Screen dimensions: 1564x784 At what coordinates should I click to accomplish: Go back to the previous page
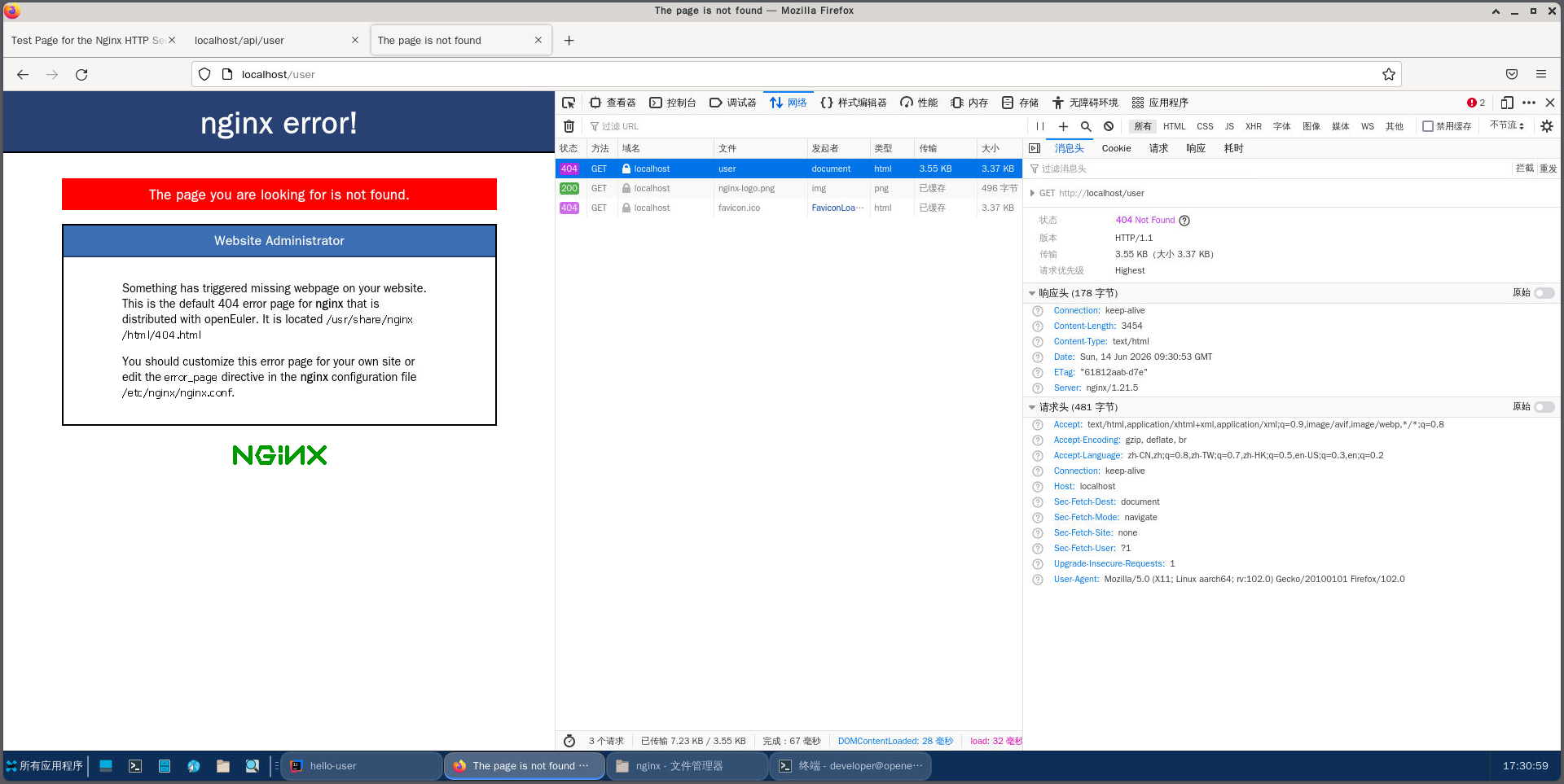tap(23, 74)
